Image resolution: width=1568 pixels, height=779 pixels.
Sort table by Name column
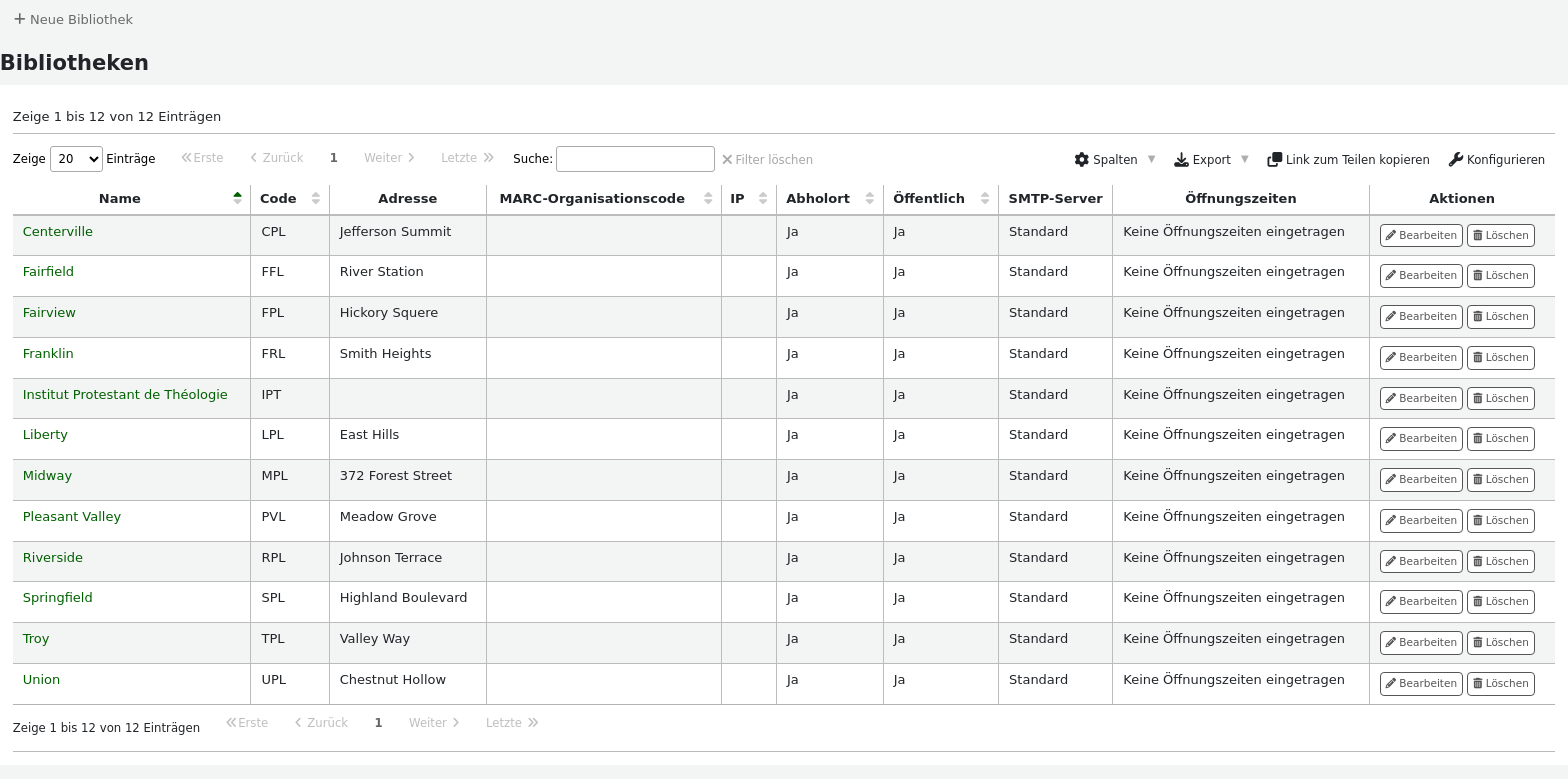131,198
